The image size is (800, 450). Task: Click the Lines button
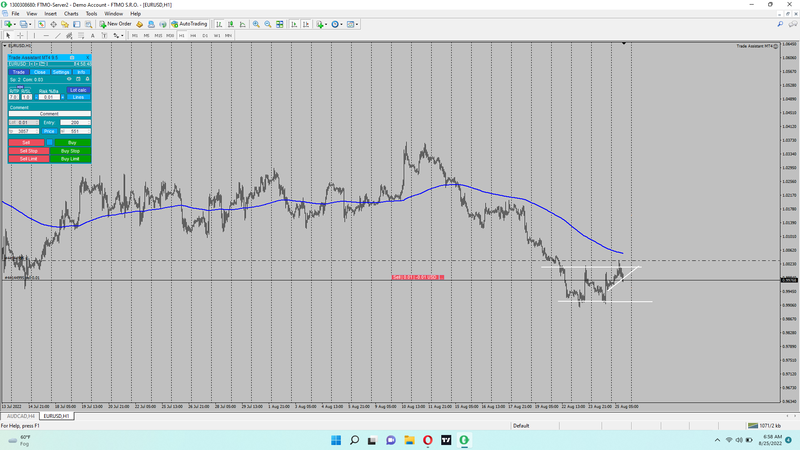[78, 97]
